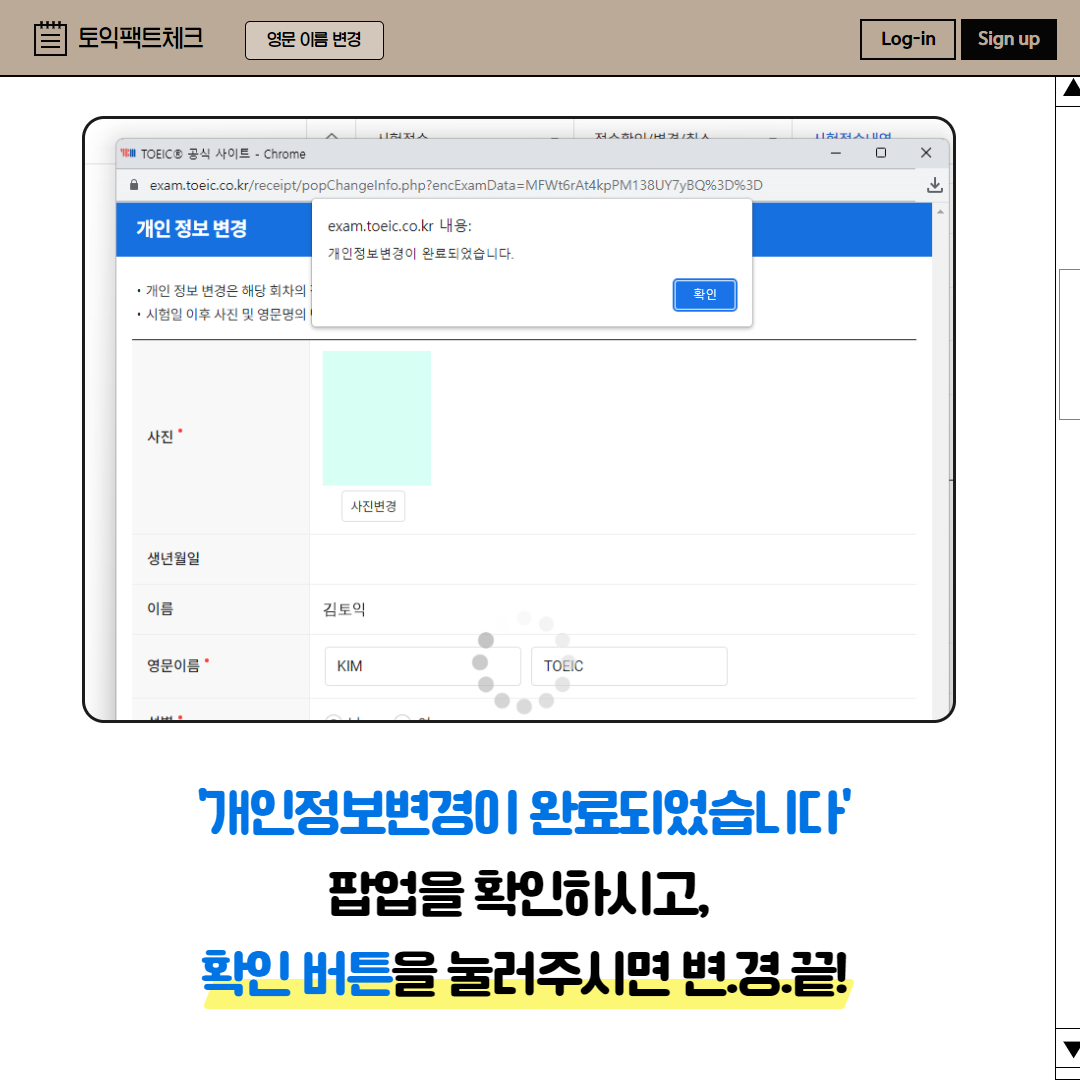The width and height of the screenshot is (1080, 1080).
Task: Click the popup message 개인정보변경이 완료되었습니다
Action: 420,253
